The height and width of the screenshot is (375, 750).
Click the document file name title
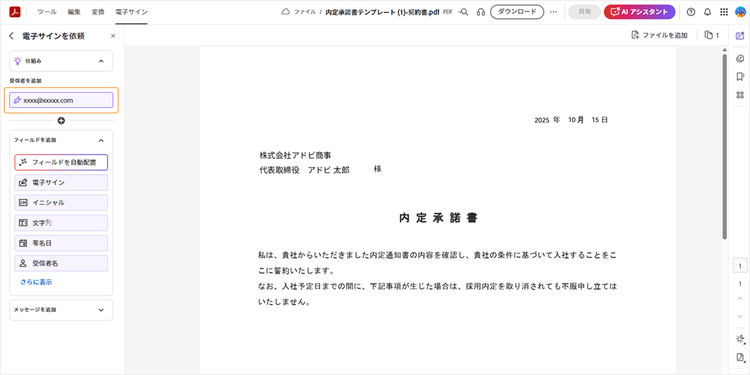382,12
